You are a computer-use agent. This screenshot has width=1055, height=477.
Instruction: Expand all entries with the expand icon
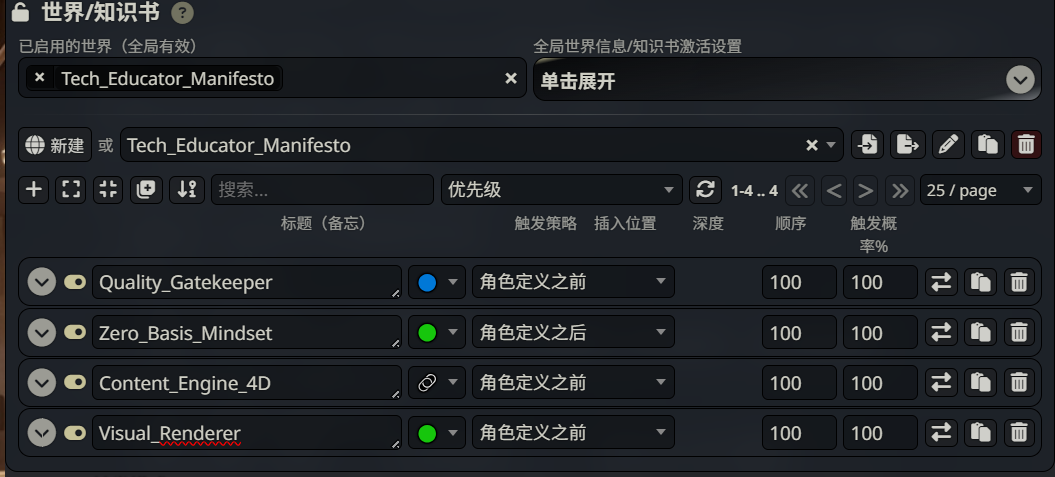70,190
